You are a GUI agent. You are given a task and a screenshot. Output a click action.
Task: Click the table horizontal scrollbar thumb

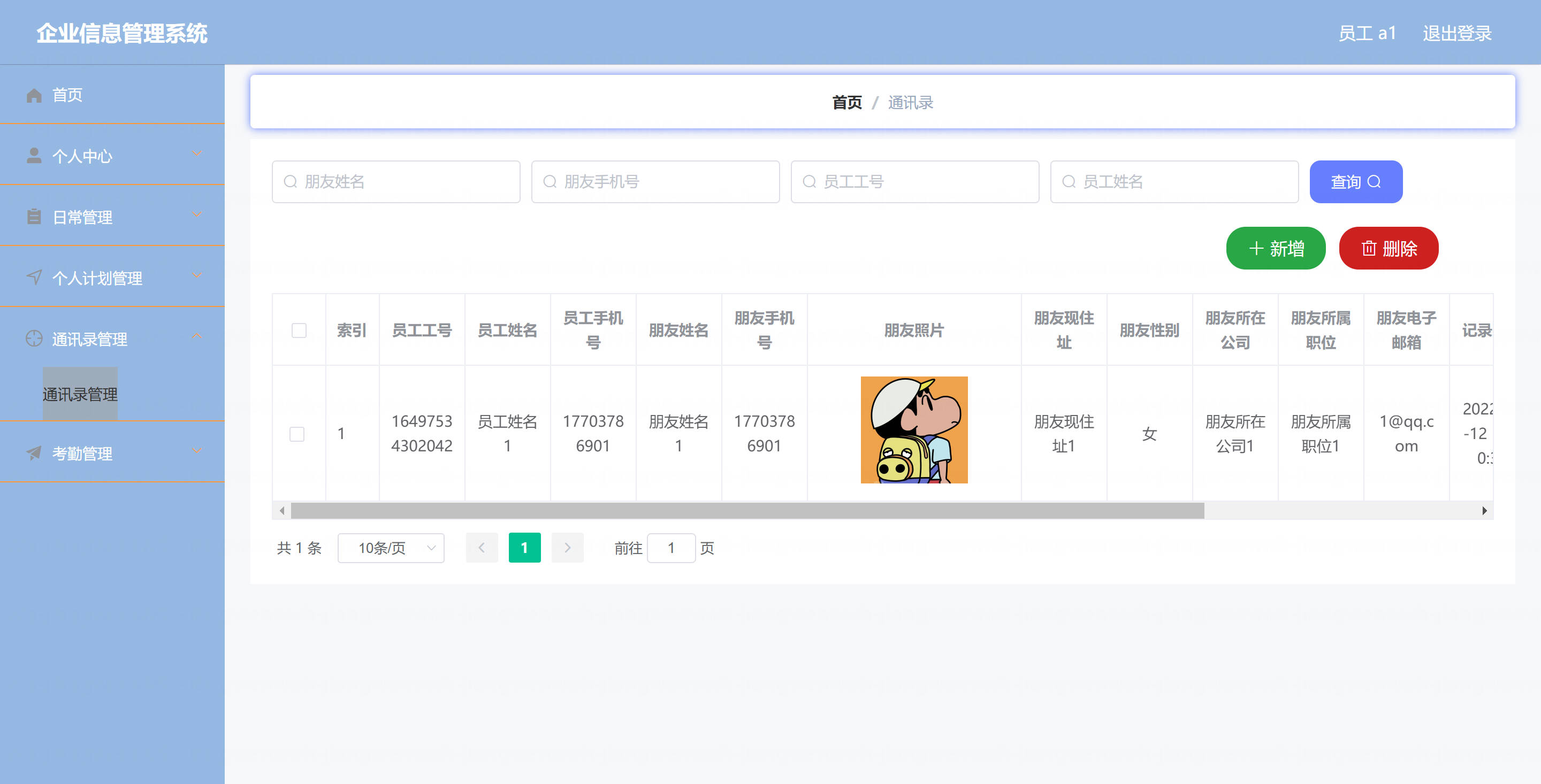747,511
